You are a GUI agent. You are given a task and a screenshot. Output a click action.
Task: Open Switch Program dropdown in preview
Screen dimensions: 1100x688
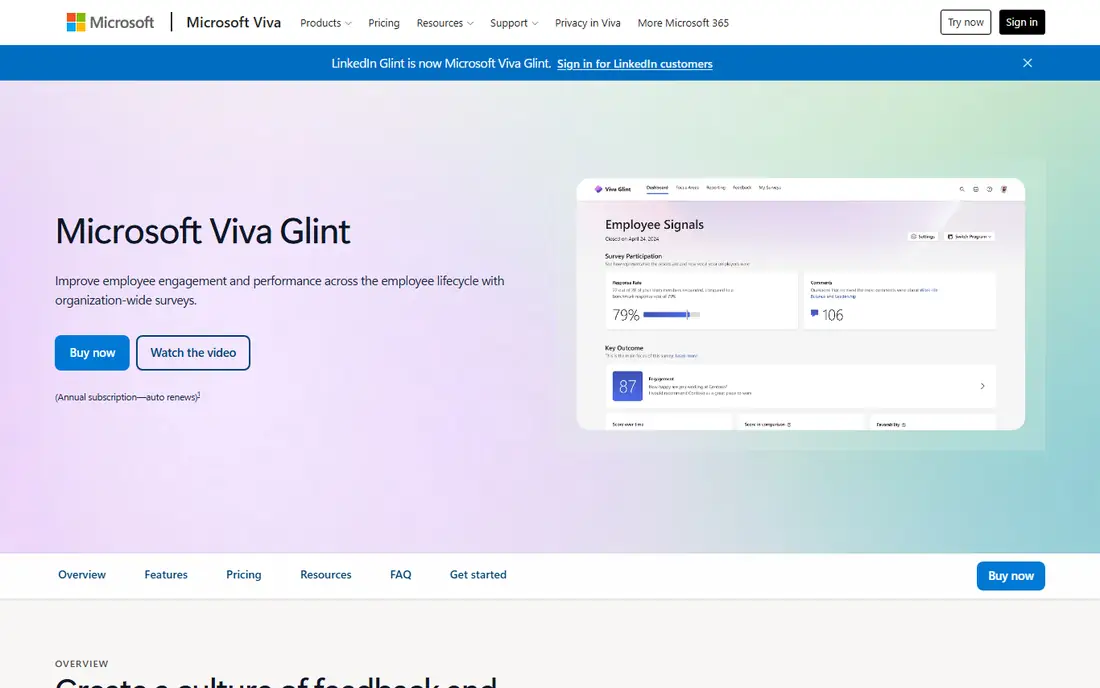[x=969, y=237]
